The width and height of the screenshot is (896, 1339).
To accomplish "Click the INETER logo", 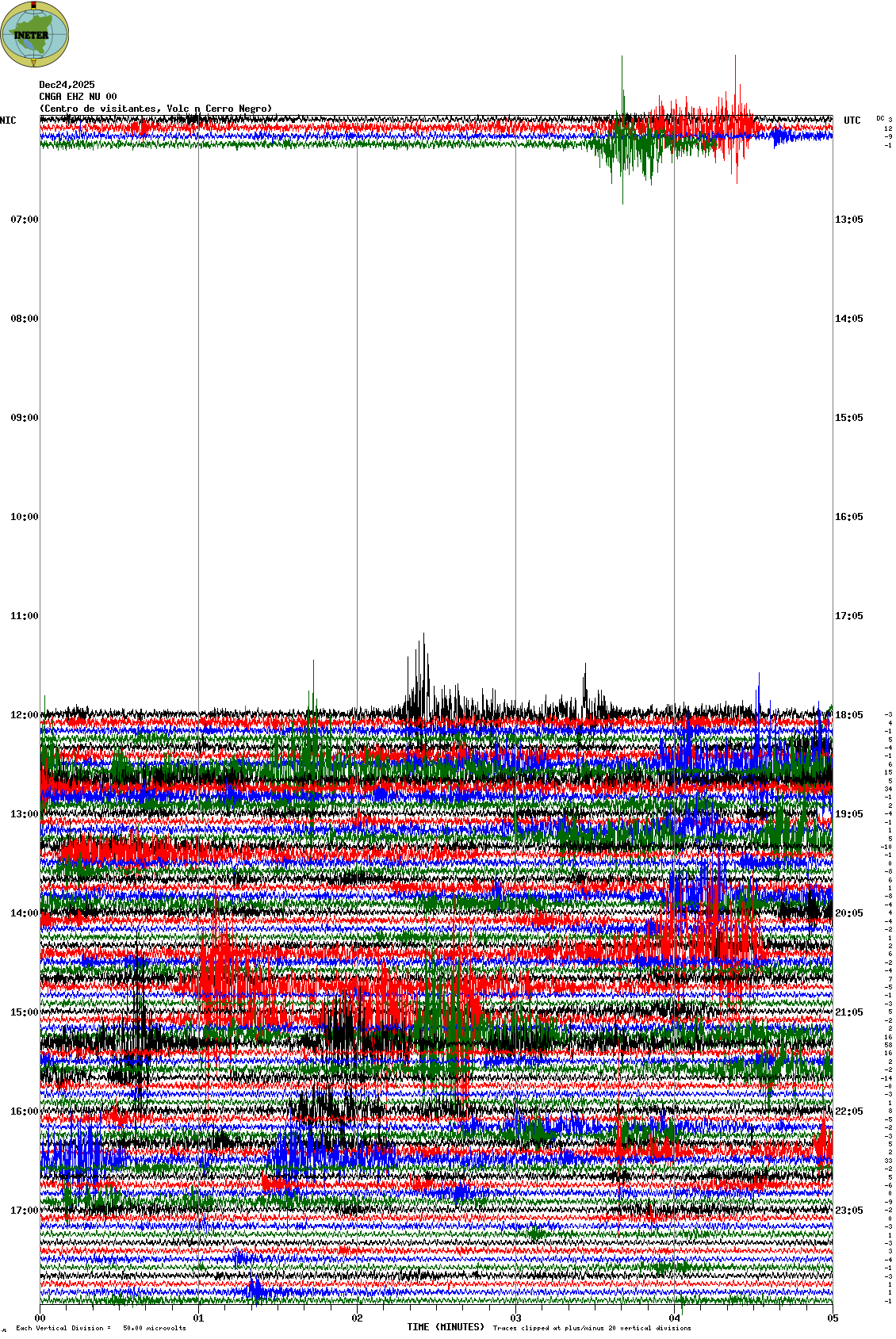I will click(35, 34).
